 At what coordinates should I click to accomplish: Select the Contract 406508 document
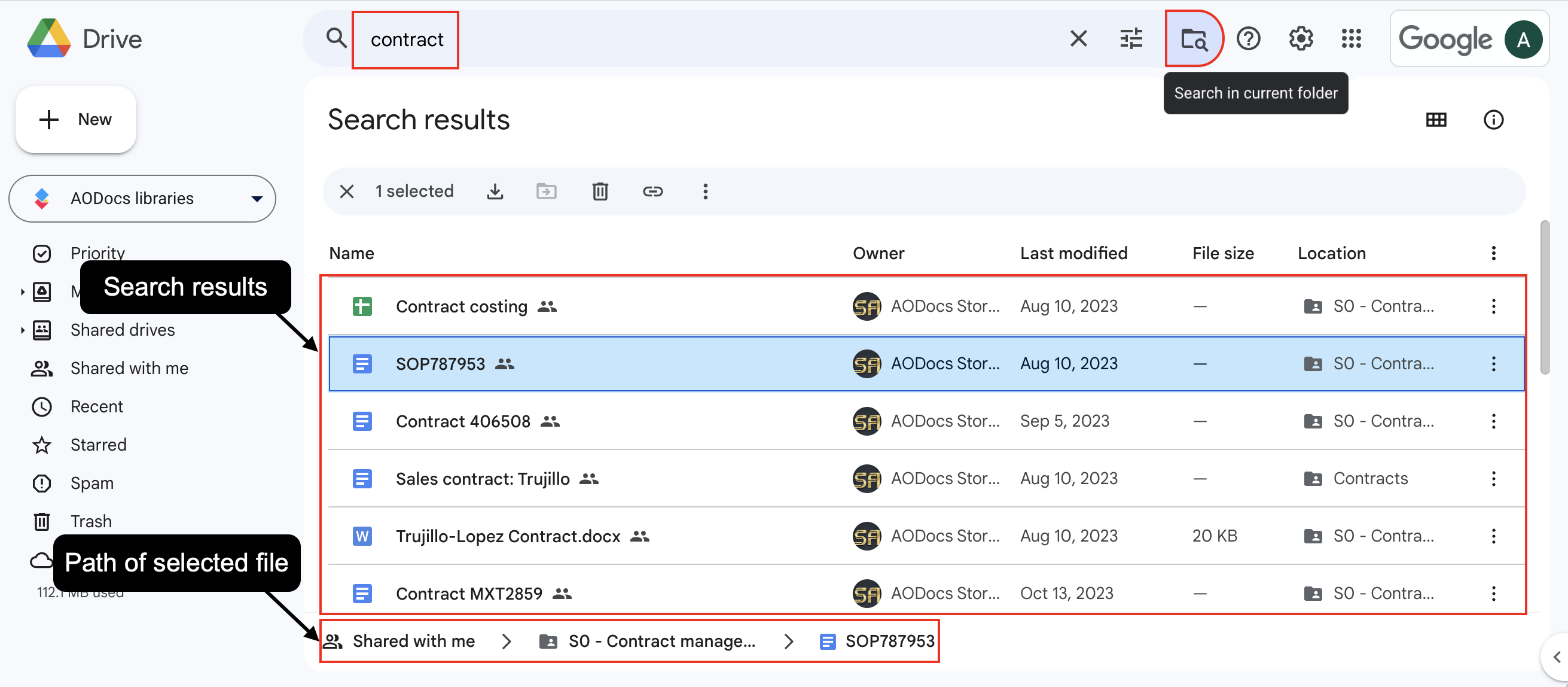click(x=926, y=421)
